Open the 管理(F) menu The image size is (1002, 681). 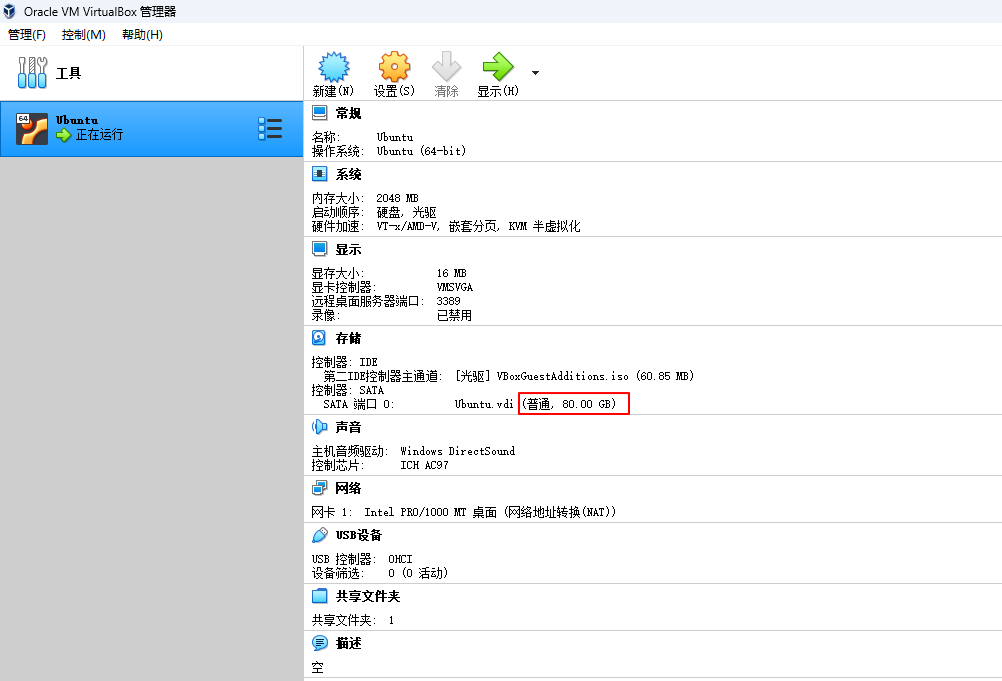pyautogui.click(x=27, y=34)
